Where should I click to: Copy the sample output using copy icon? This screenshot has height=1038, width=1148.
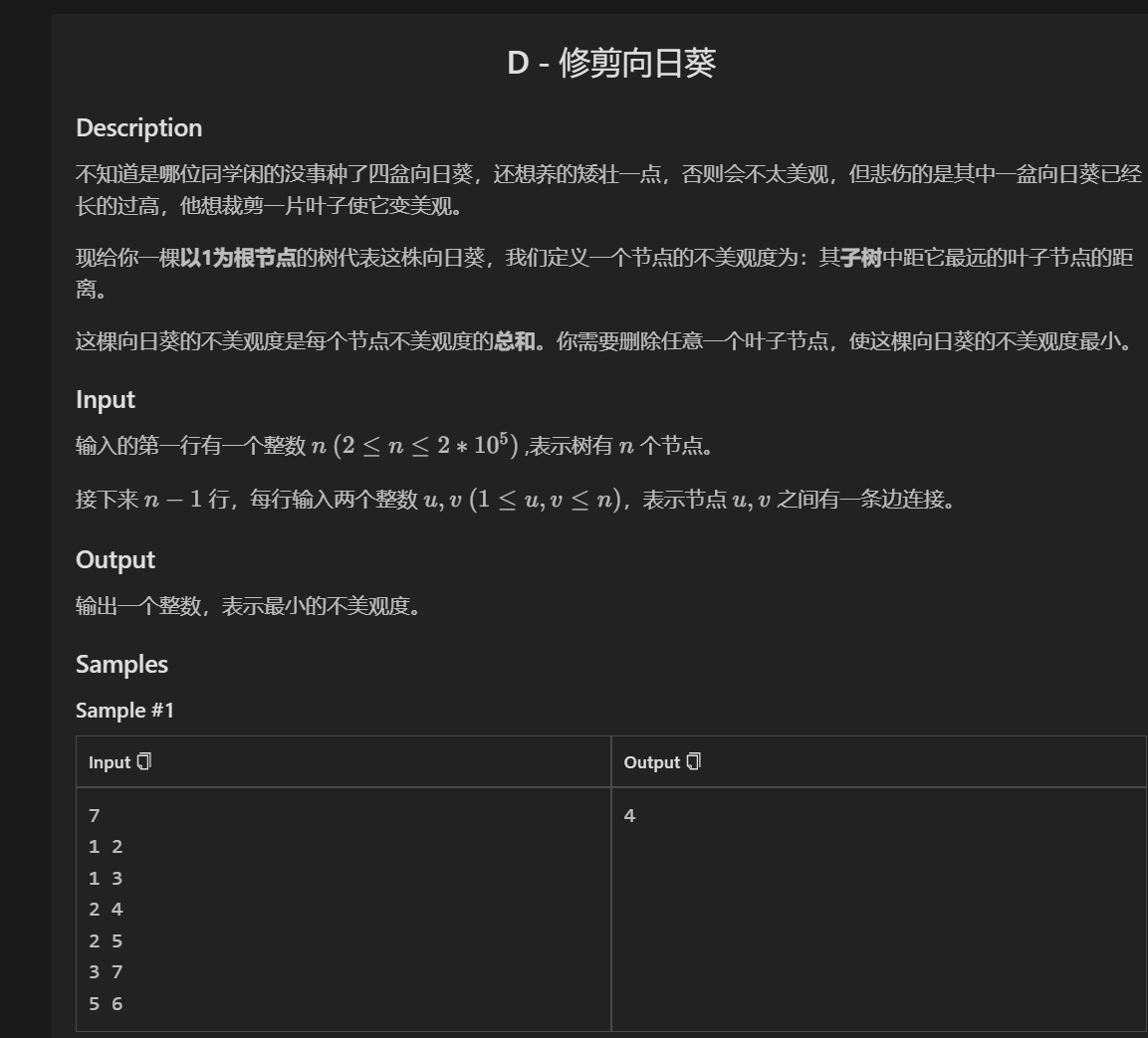[694, 761]
